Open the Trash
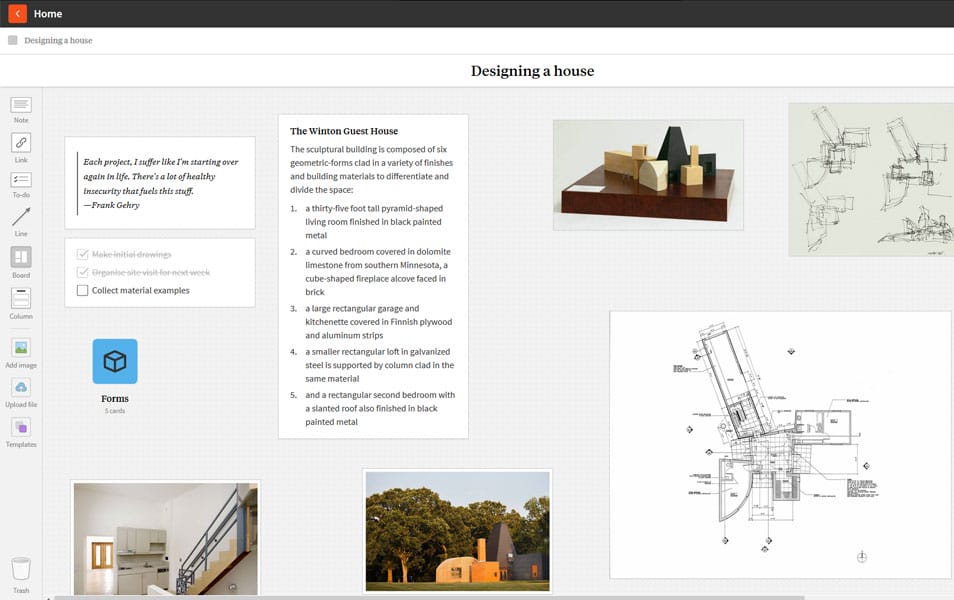The height and width of the screenshot is (600, 954). pos(20,570)
